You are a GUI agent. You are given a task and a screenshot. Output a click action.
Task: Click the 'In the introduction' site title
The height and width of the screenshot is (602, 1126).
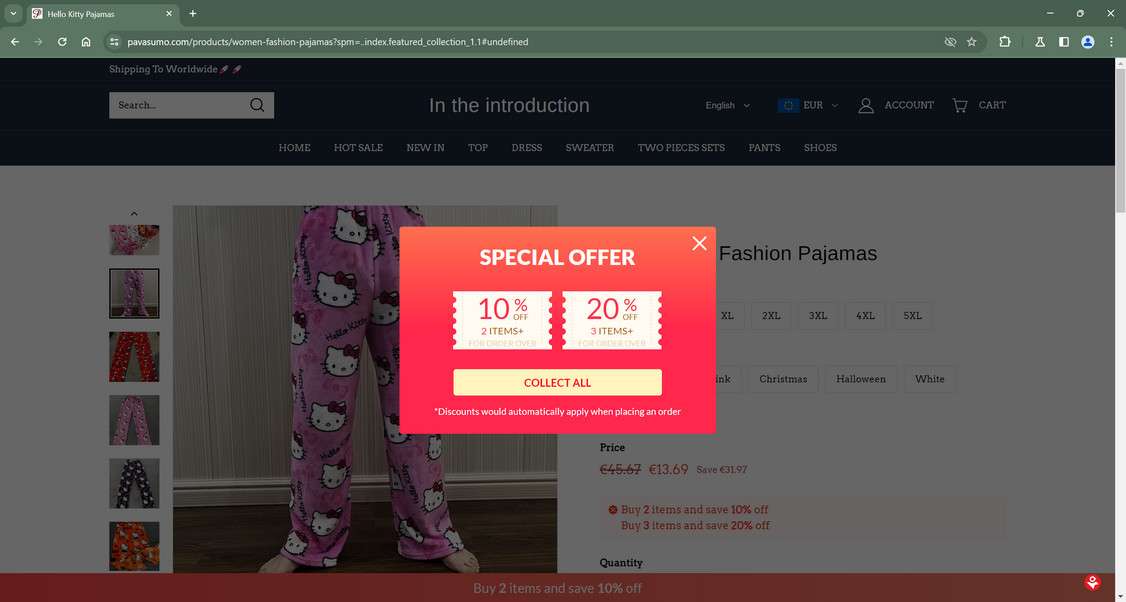tap(509, 105)
